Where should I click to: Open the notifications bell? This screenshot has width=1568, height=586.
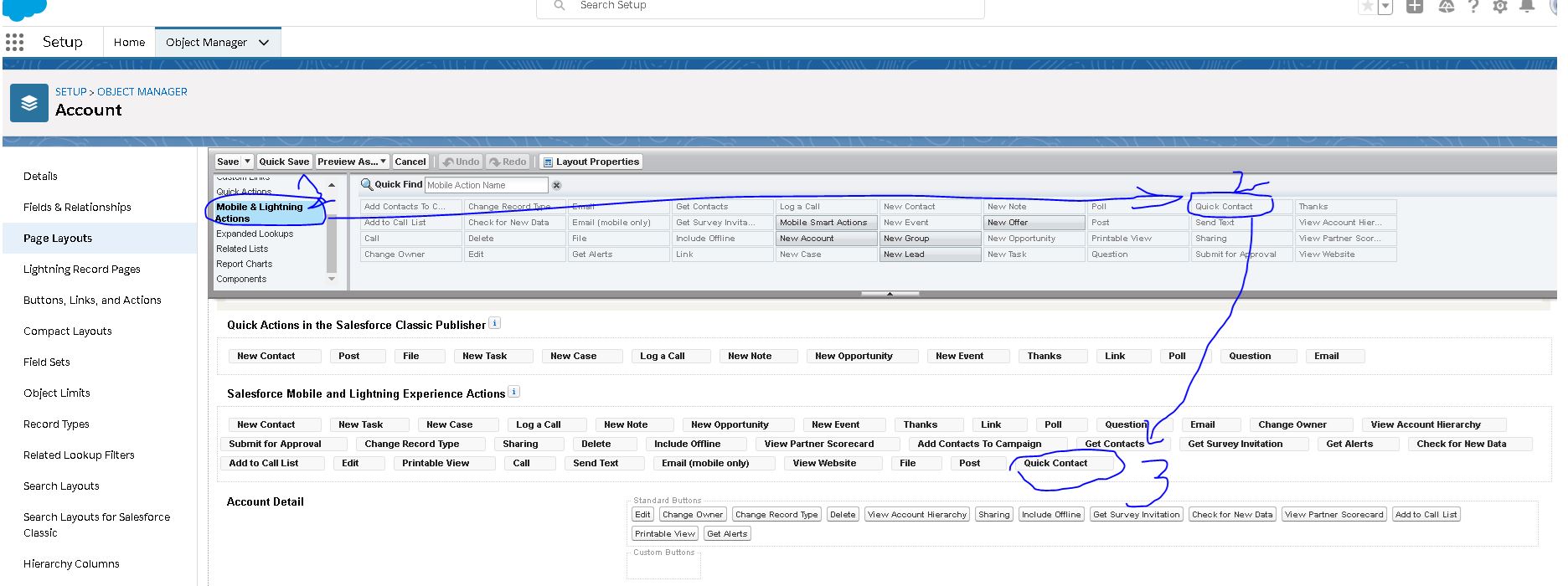1527,6
